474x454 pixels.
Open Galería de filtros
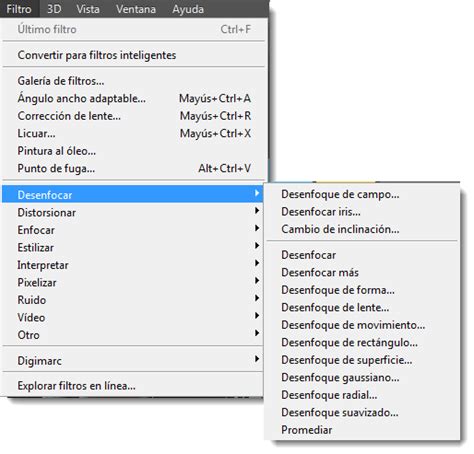(x=133, y=81)
